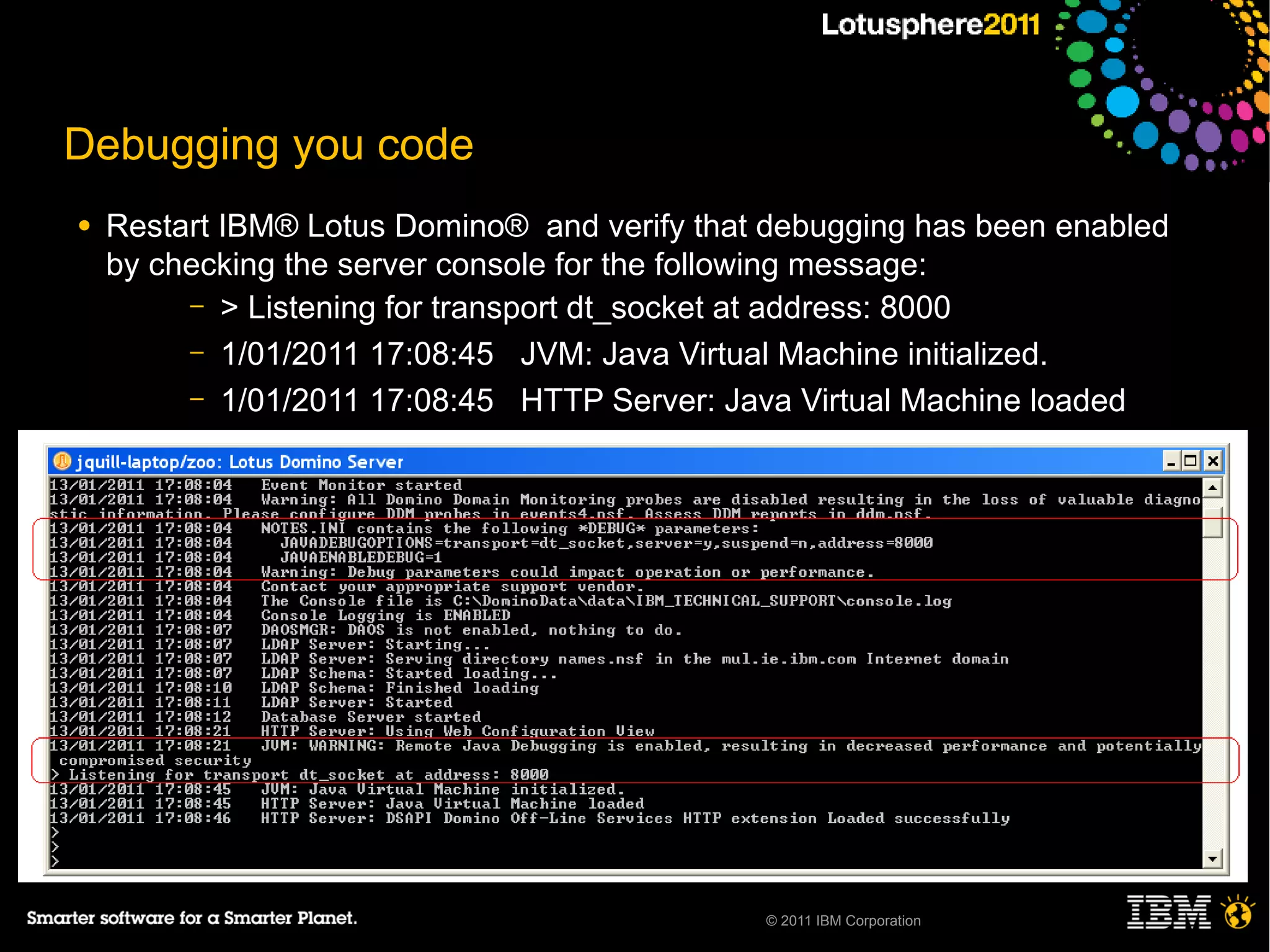Click 'HTTP Server: Using Web Configuration View' line

(x=352, y=731)
